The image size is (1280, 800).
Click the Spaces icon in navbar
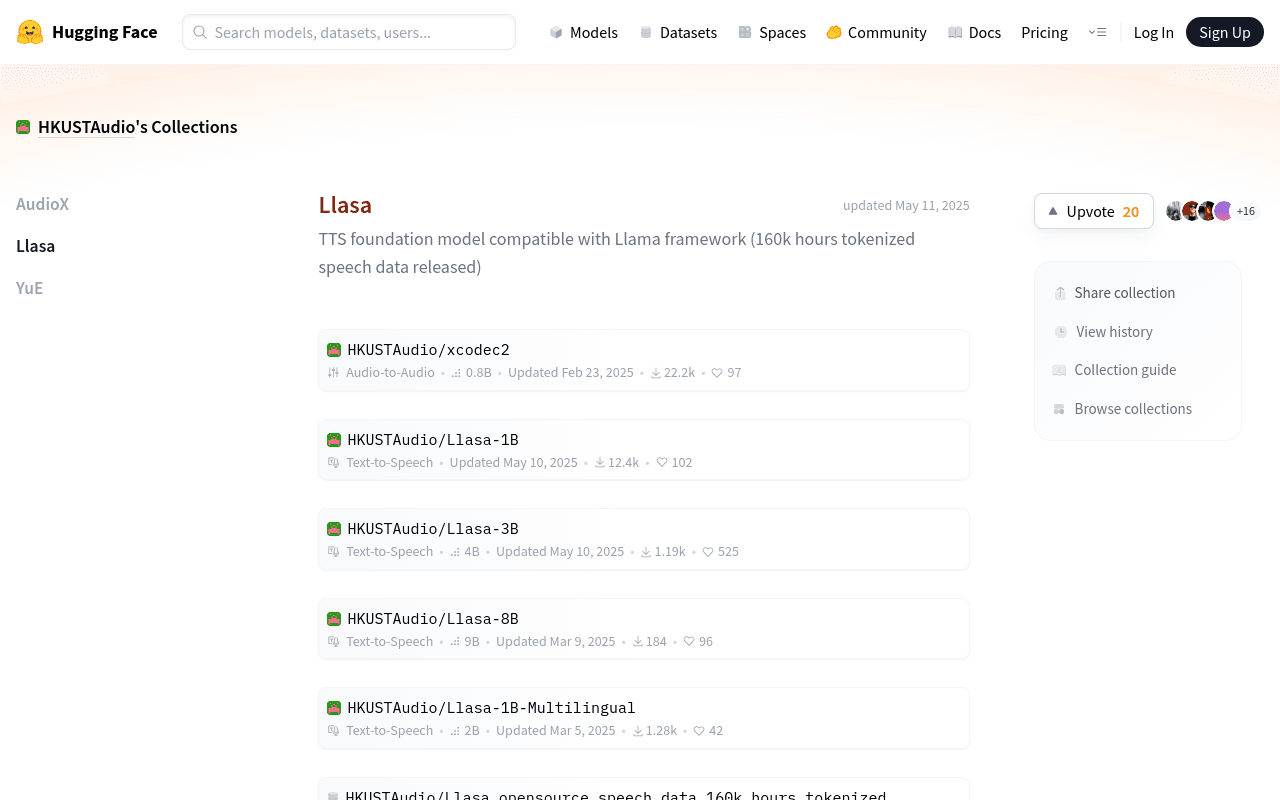(745, 32)
